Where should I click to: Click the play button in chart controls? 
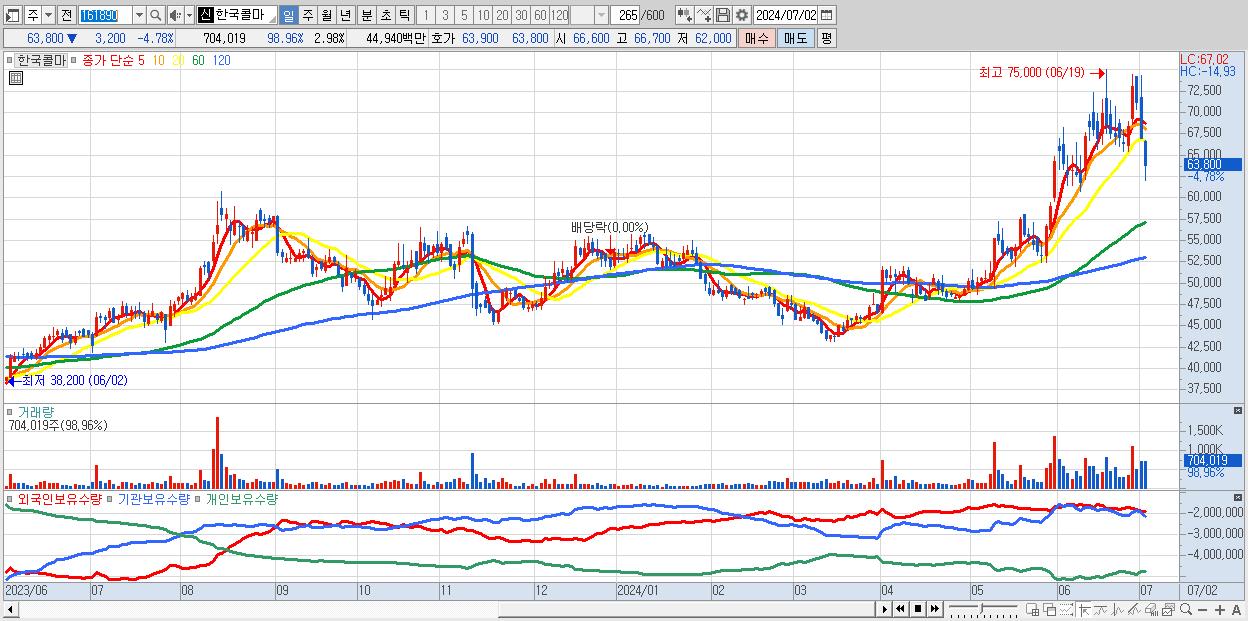click(884, 609)
